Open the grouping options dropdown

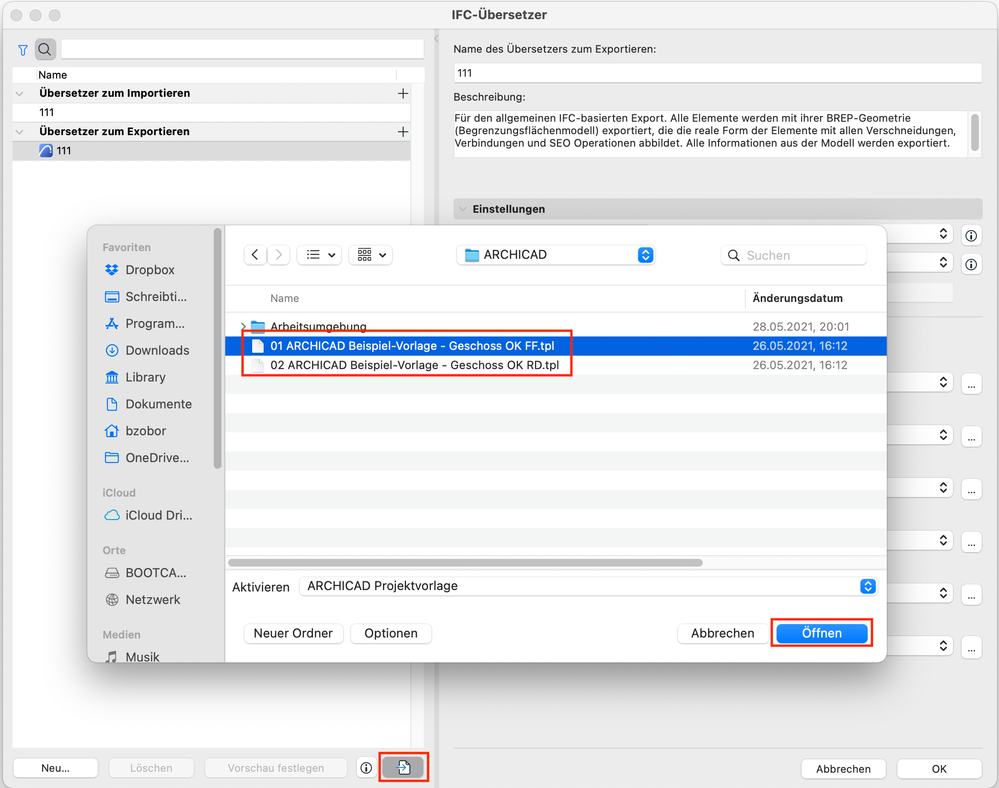(x=371, y=255)
